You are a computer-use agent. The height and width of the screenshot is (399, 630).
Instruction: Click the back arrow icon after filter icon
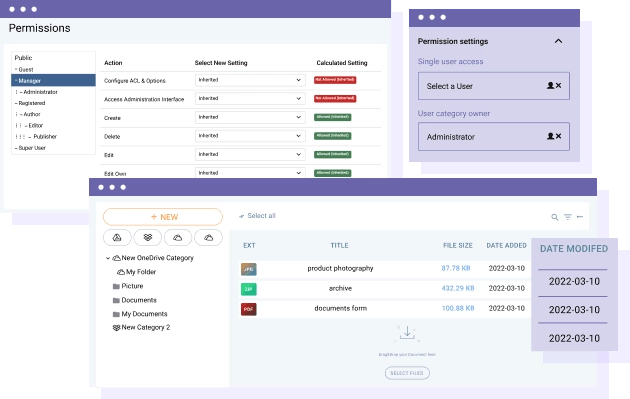point(580,217)
